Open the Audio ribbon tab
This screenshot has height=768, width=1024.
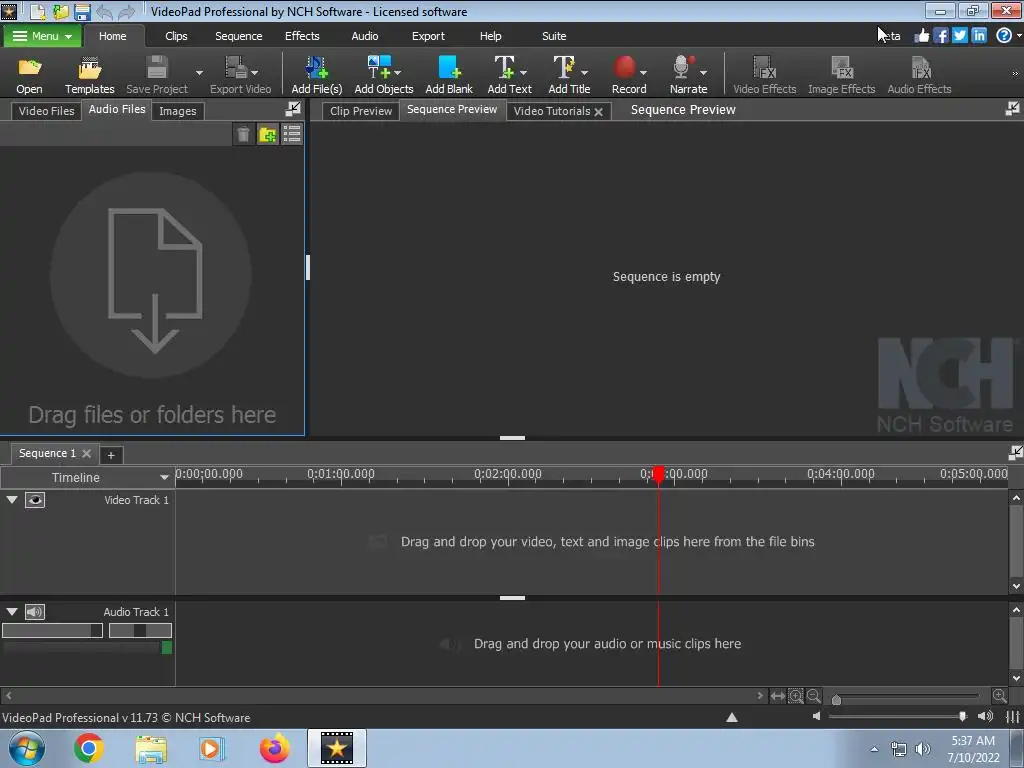click(364, 36)
